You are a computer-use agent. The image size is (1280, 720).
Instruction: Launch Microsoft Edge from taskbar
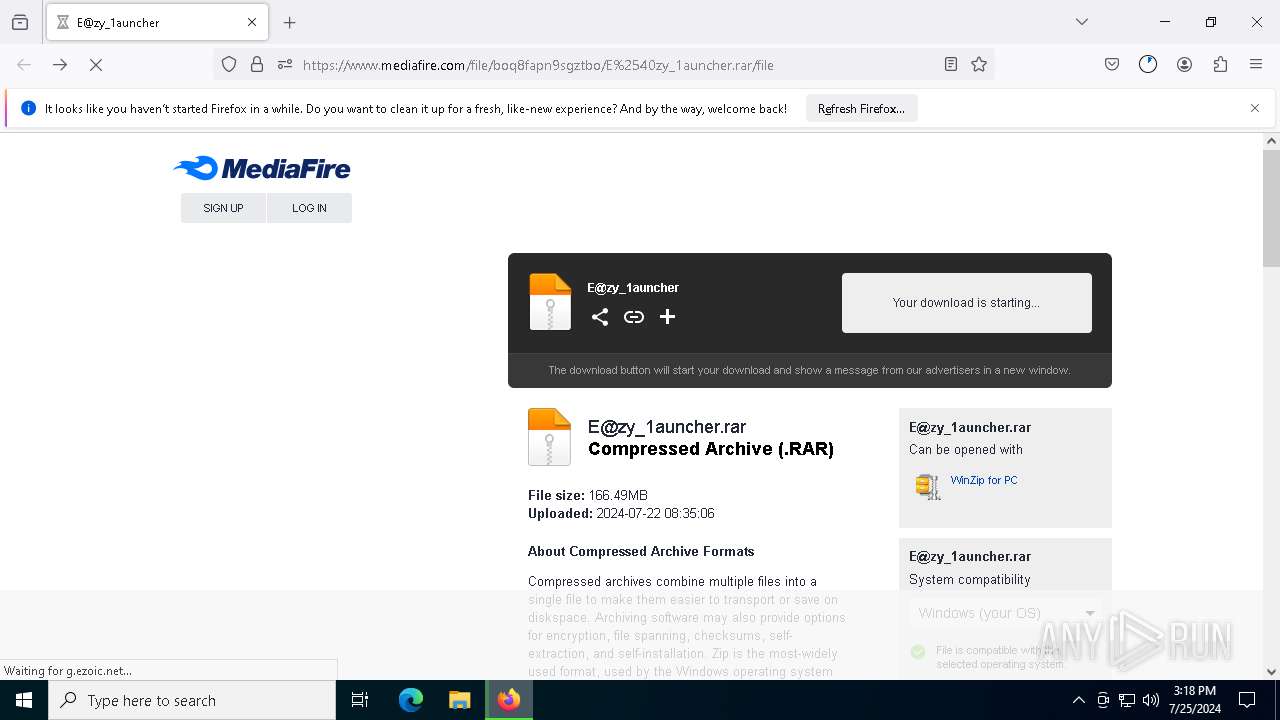(411, 700)
